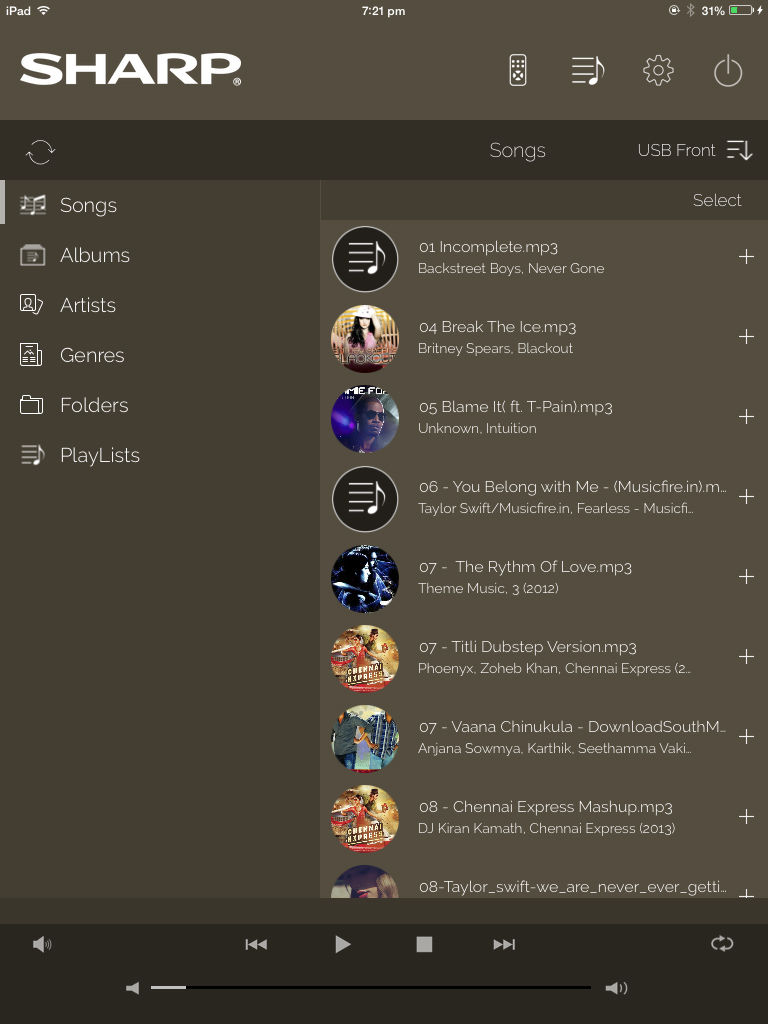The height and width of the screenshot is (1024, 768).
Task: Select song 08 - Chennai Express Mashup.mp3
Action: (x=544, y=818)
